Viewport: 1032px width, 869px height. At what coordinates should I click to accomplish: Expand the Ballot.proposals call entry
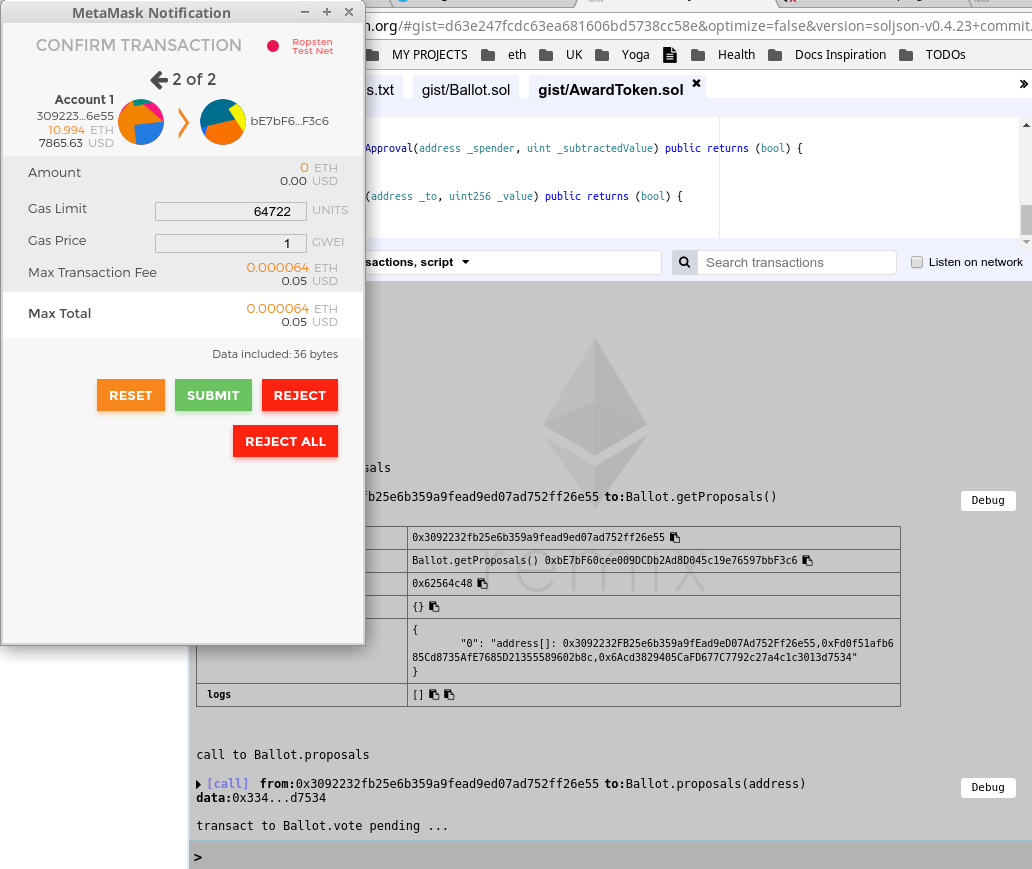199,784
